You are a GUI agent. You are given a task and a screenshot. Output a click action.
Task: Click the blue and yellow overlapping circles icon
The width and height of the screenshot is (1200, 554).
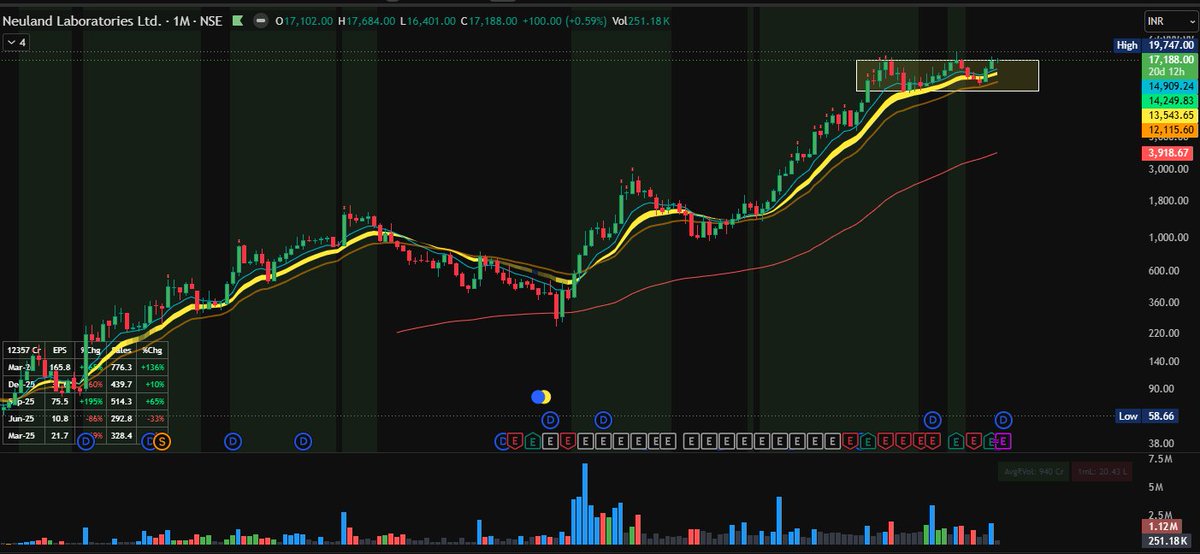[542, 397]
